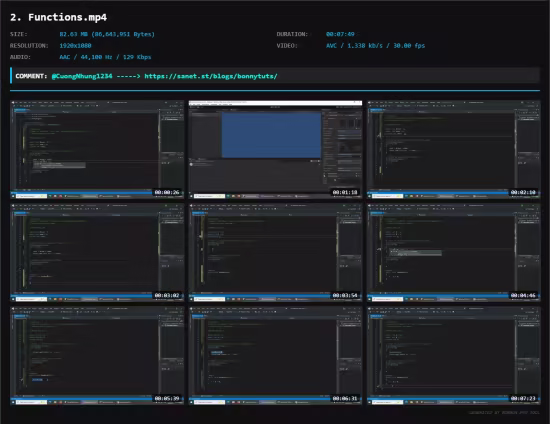Select the resolution value "1920x1080"
This screenshot has width=550, height=424.
point(75,46)
